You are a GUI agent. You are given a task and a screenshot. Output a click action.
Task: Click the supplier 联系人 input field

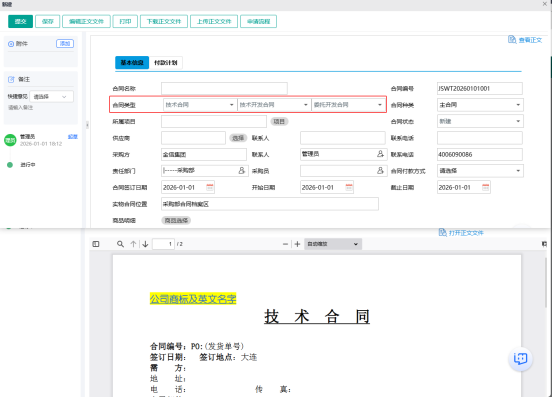pos(343,138)
